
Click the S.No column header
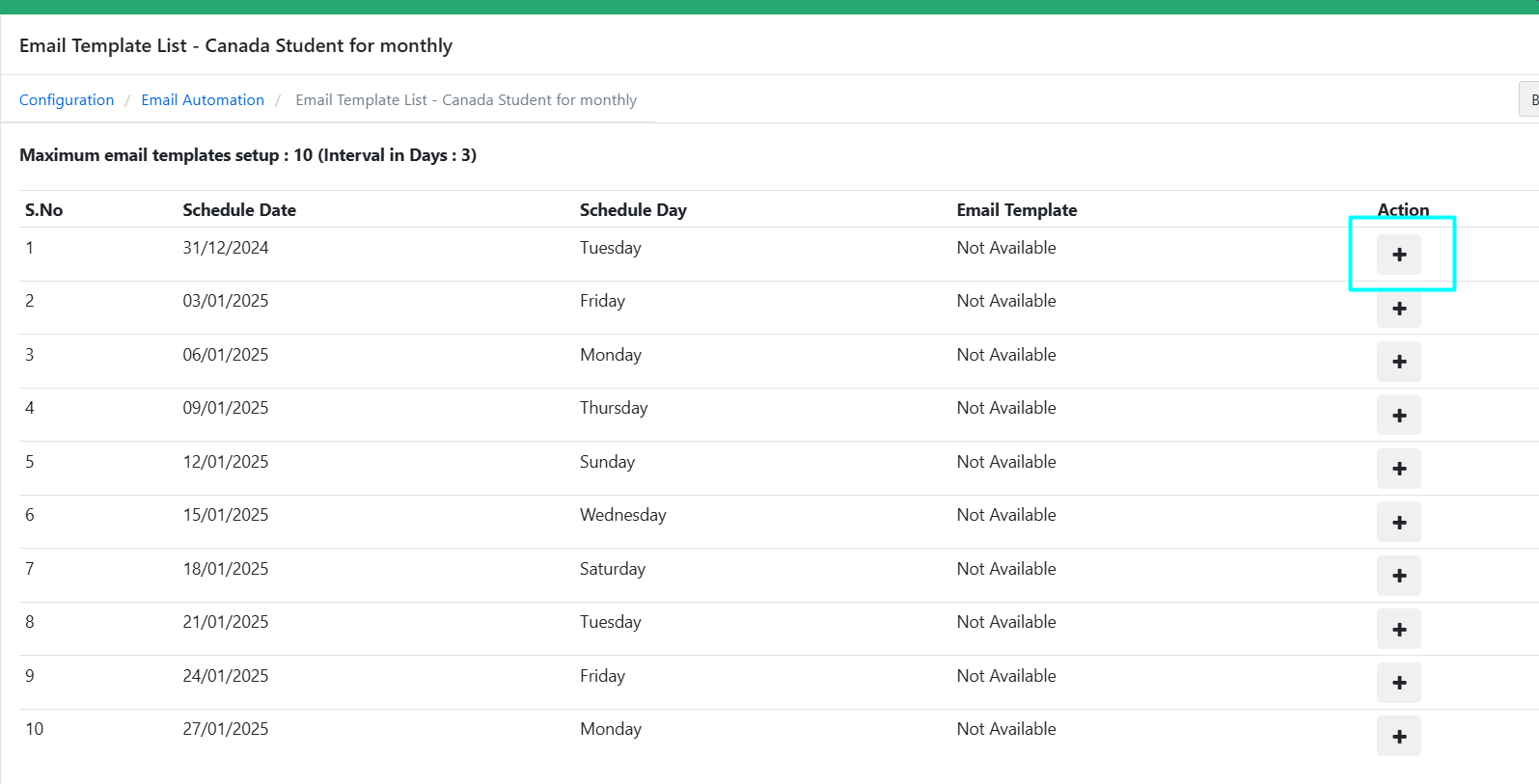[44, 210]
